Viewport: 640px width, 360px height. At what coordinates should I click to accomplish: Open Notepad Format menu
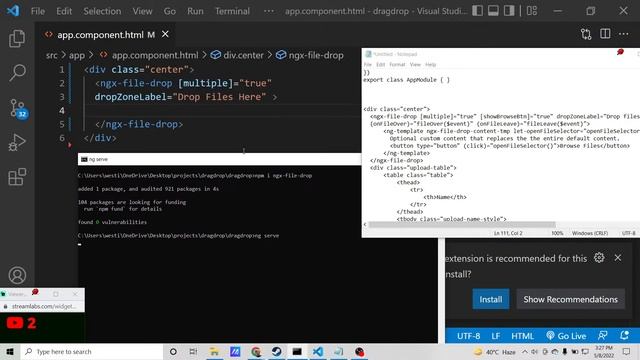click(x=397, y=64)
